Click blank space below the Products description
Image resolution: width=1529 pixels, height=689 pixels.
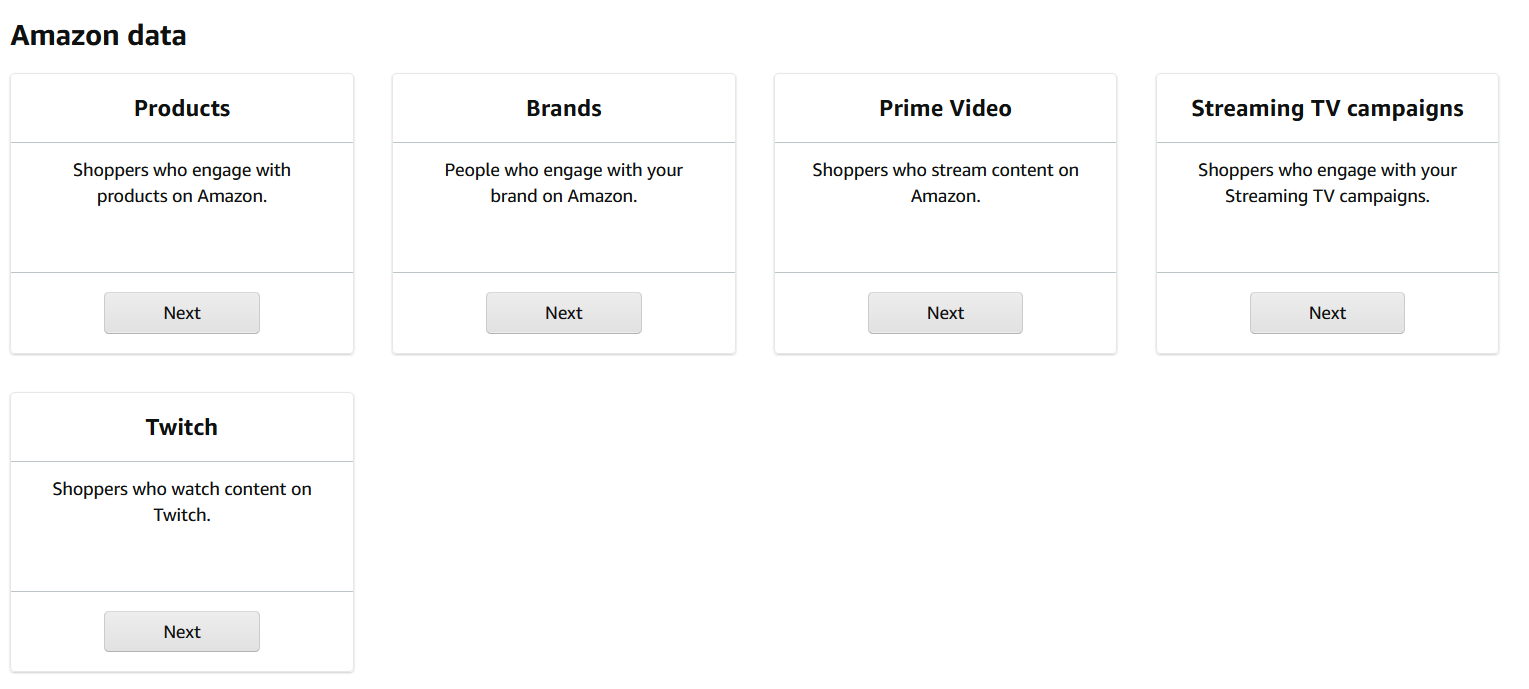pos(182,240)
